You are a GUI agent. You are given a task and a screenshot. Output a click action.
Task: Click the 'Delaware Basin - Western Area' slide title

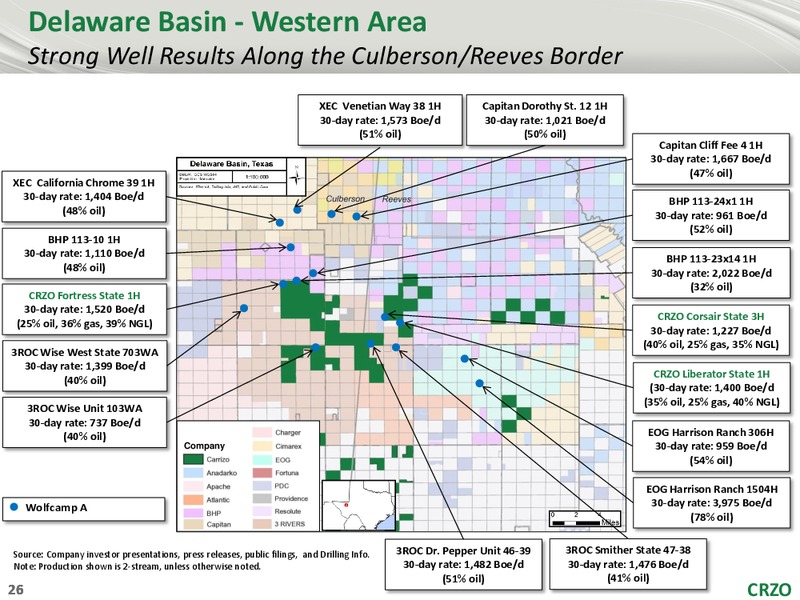(x=228, y=22)
